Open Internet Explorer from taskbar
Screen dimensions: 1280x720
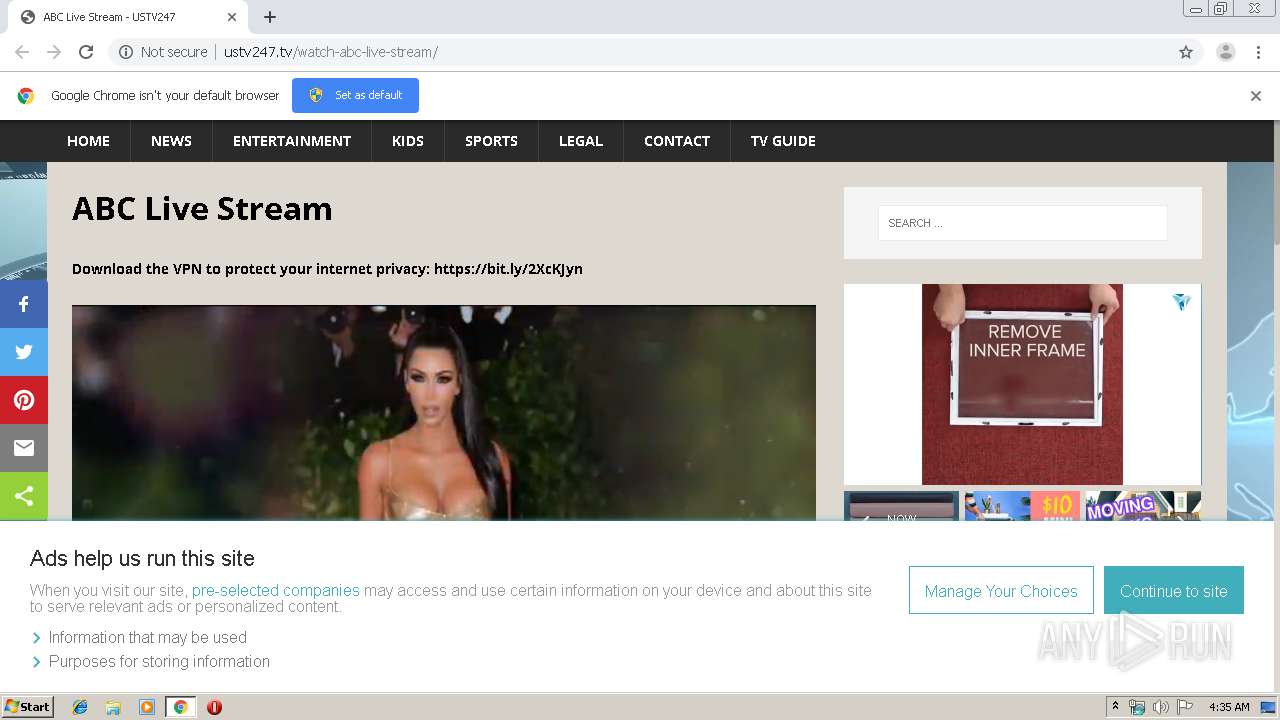point(80,707)
